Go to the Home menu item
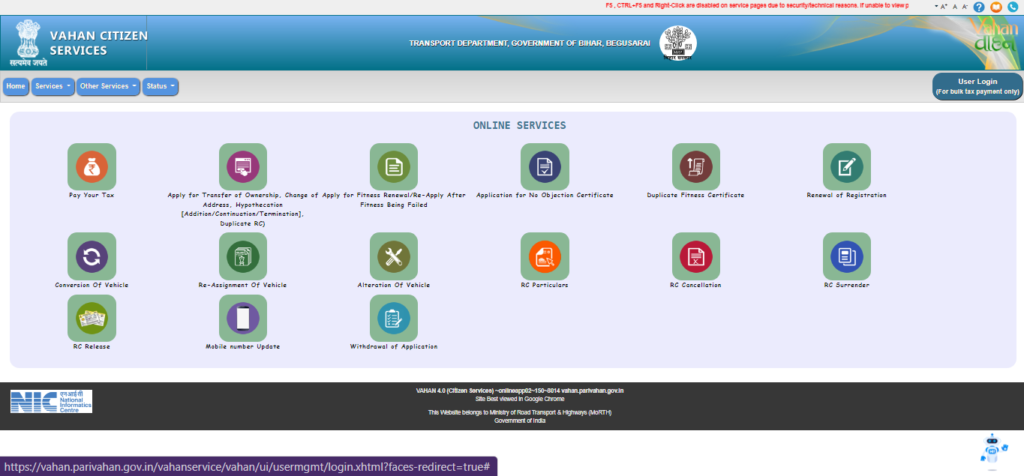 coord(16,87)
